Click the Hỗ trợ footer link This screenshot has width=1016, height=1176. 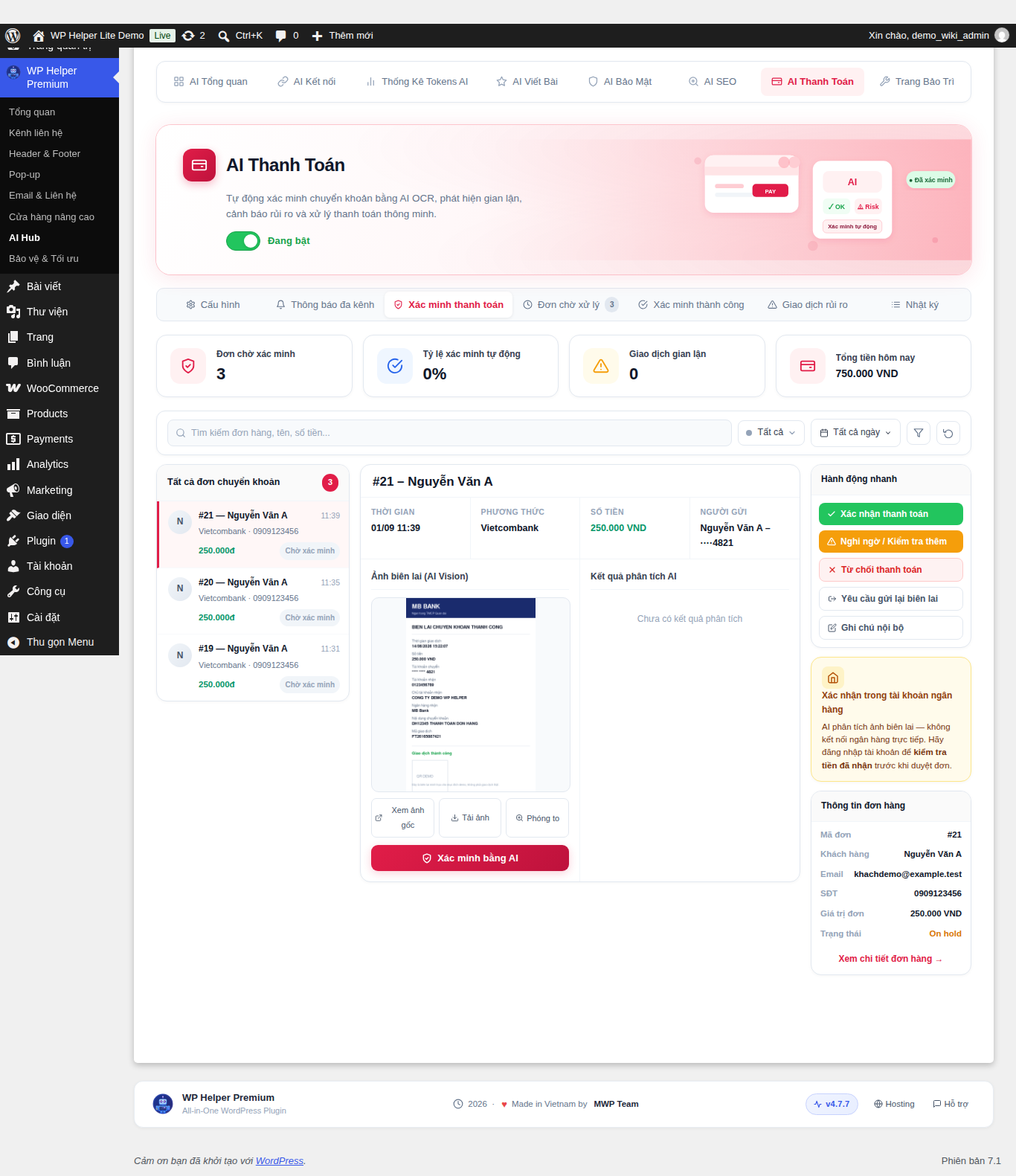point(951,1104)
